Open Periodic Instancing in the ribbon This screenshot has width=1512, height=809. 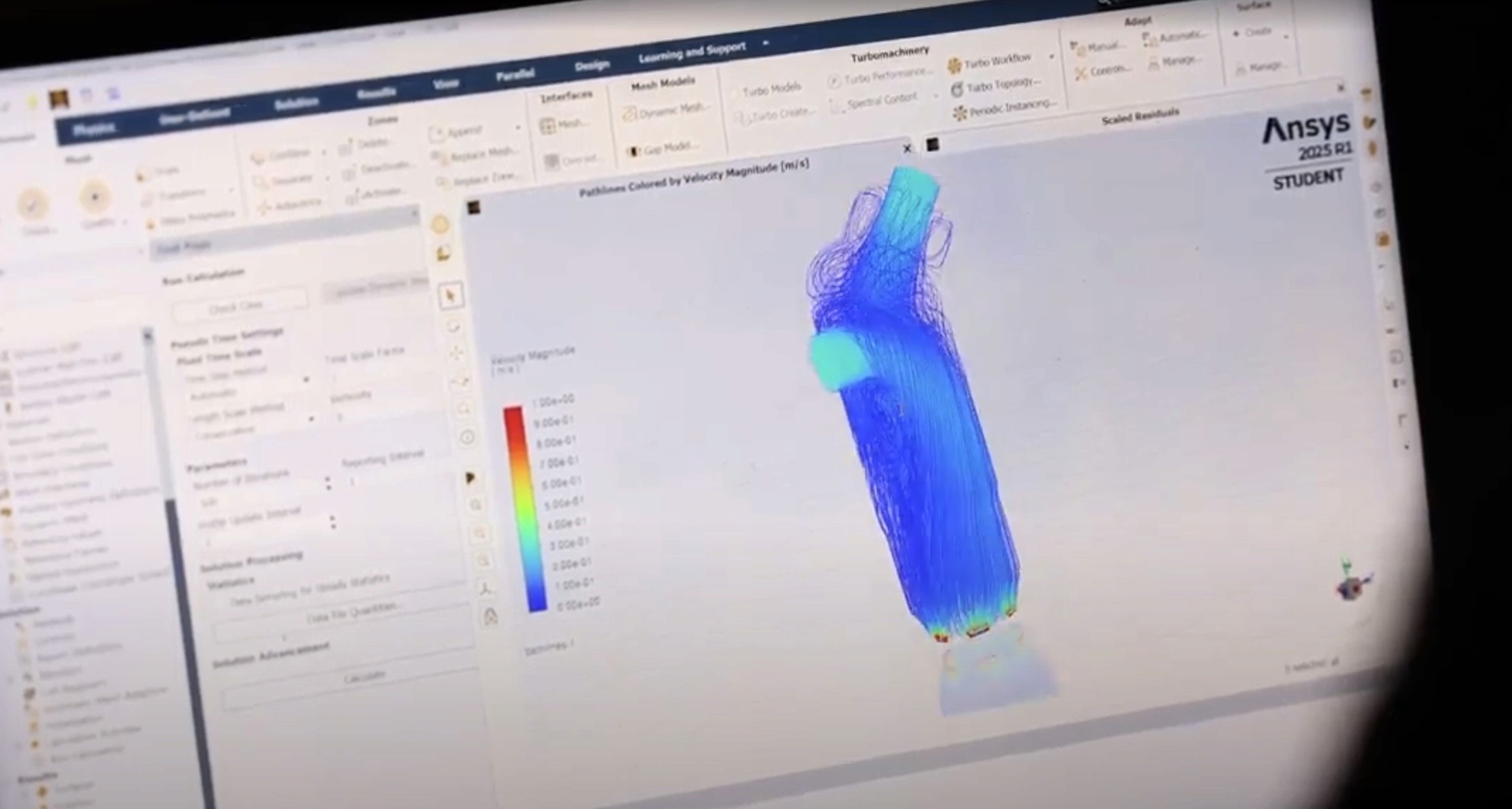pyautogui.click(x=1003, y=109)
